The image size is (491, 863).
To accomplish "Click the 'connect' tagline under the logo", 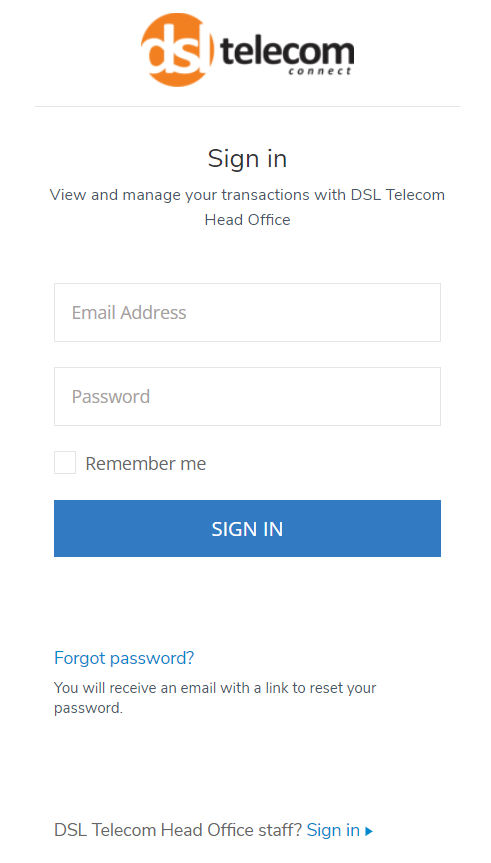I will (320, 70).
